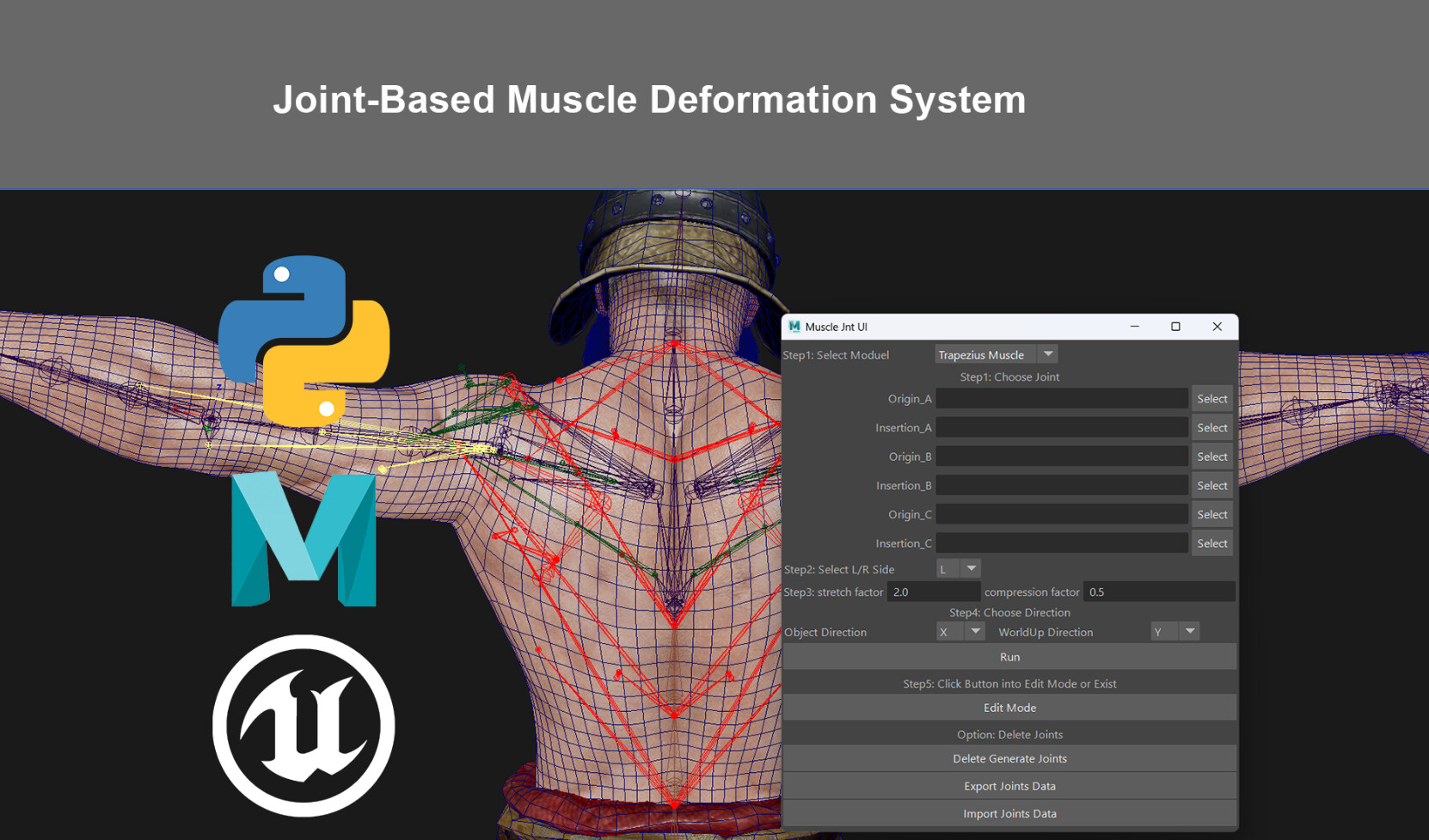Enter Edit Mode

(x=1009, y=707)
